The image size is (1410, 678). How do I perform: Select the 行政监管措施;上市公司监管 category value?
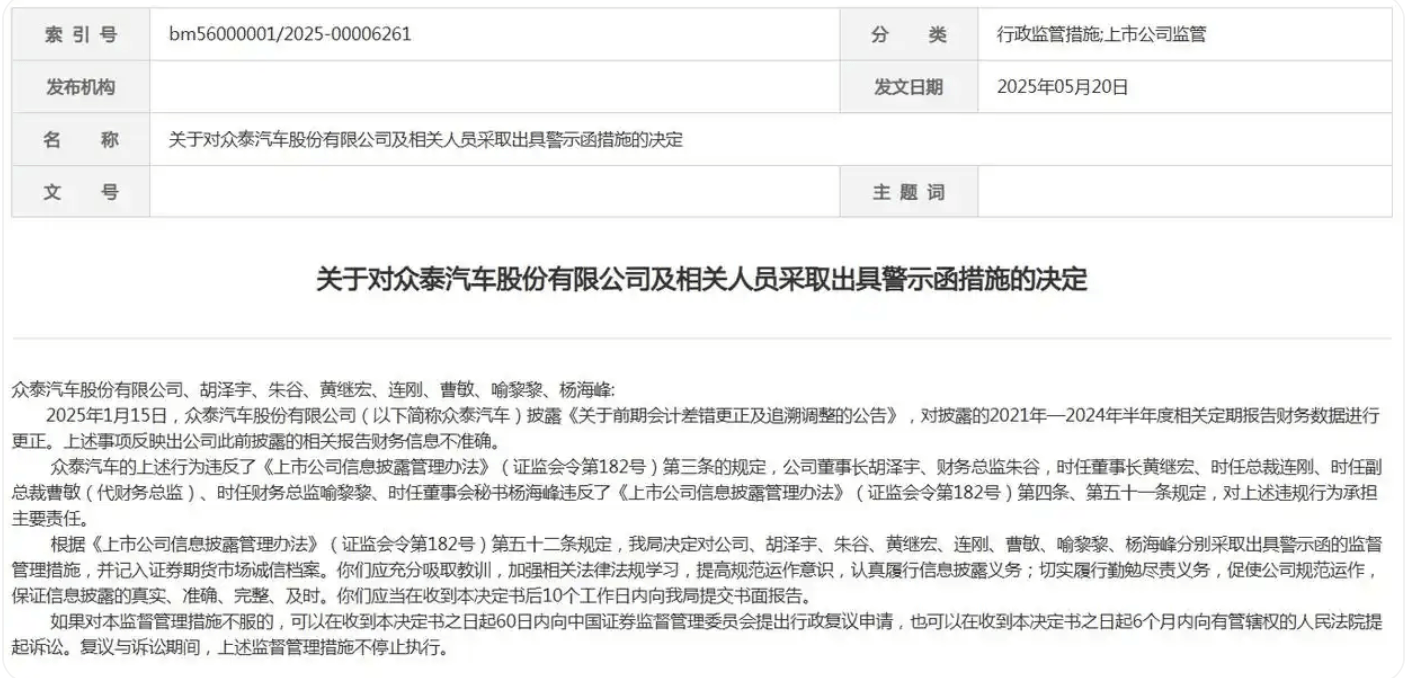tap(1101, 35)
